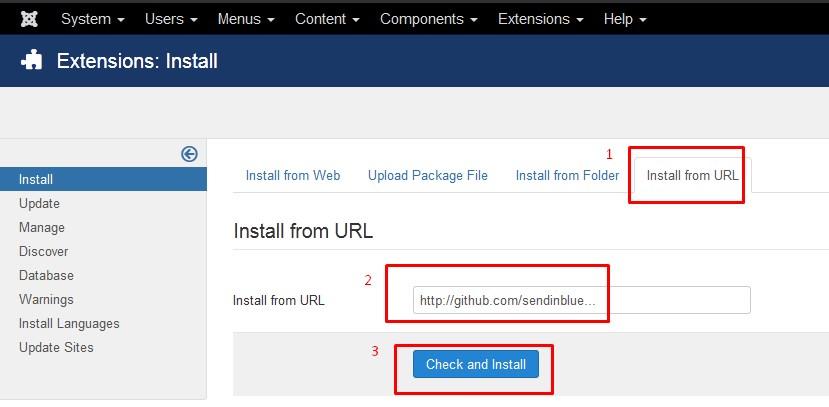Expand the Users menu
The image size is (829, 407).
click(x=171, y=19)
